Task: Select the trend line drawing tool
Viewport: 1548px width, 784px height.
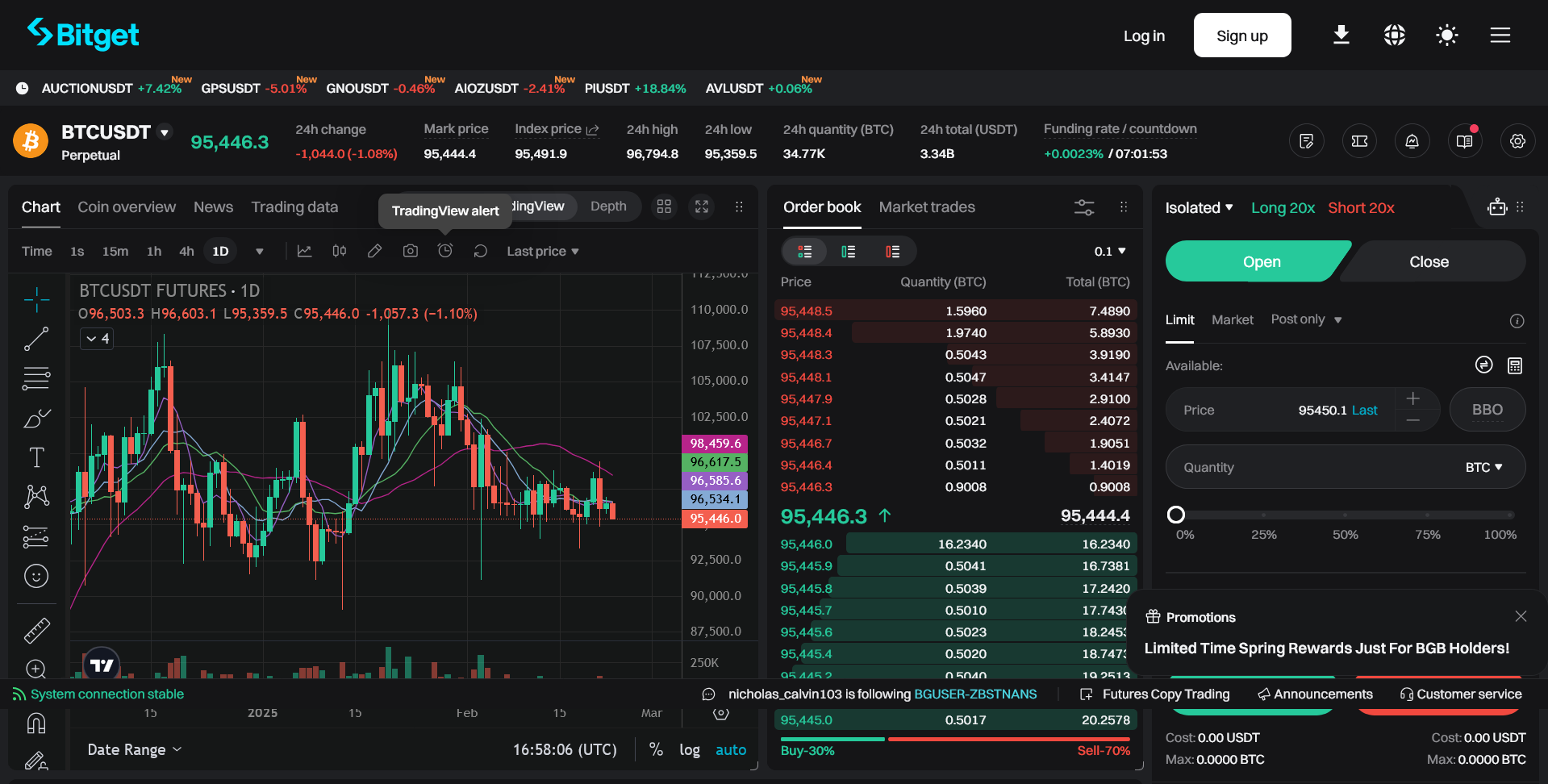Action: pos(36,339)
